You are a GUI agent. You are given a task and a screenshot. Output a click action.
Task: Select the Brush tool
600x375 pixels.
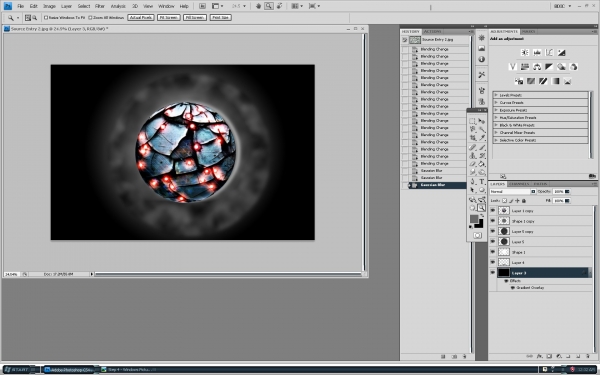[x=482, y=147]
